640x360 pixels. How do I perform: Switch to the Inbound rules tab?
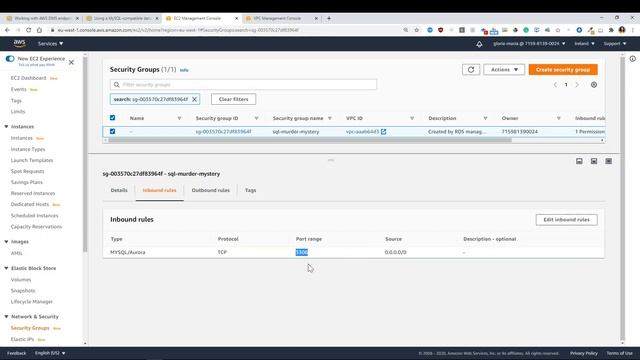pos(159,191)
